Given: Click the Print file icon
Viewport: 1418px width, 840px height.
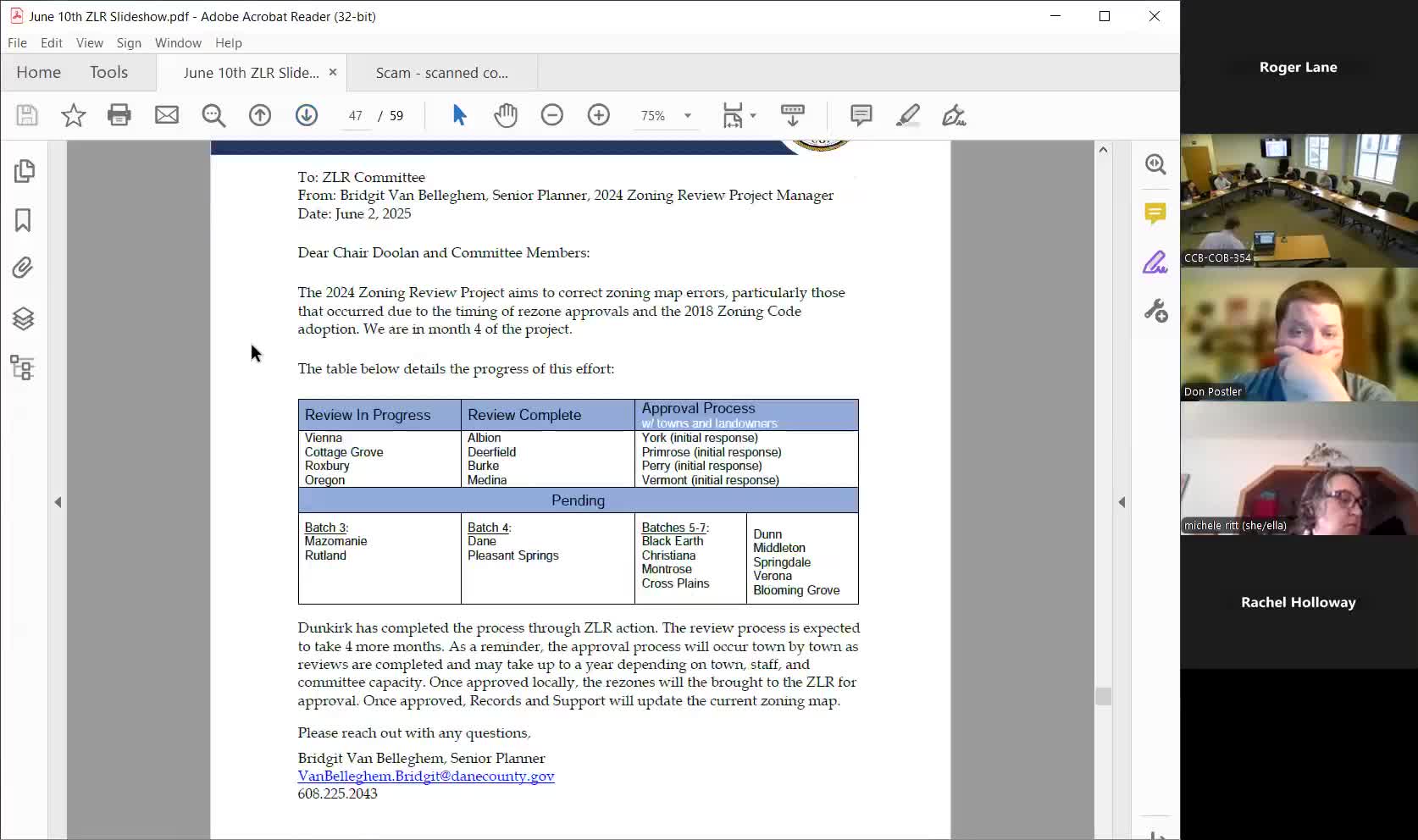Looking at the screenshot, I should [119, 115].
